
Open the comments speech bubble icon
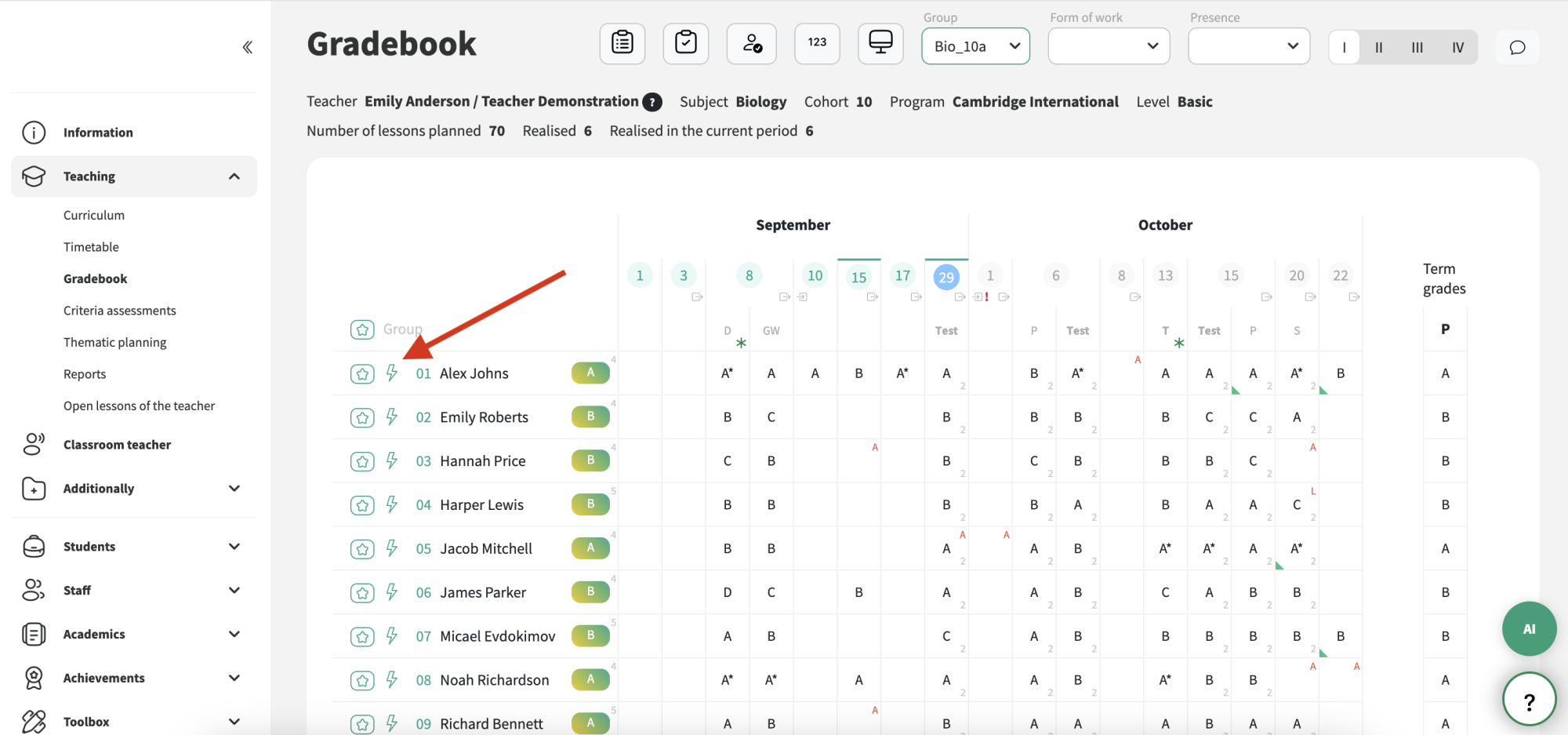click(1517, 47)
